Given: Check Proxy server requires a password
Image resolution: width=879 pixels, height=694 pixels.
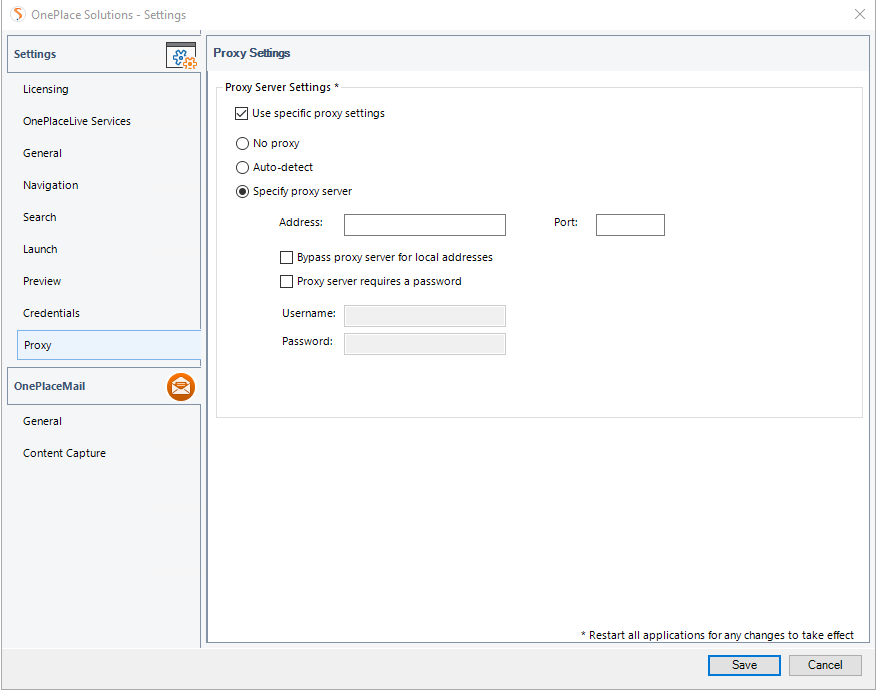Looking at the screenshot, I should 286,282.
